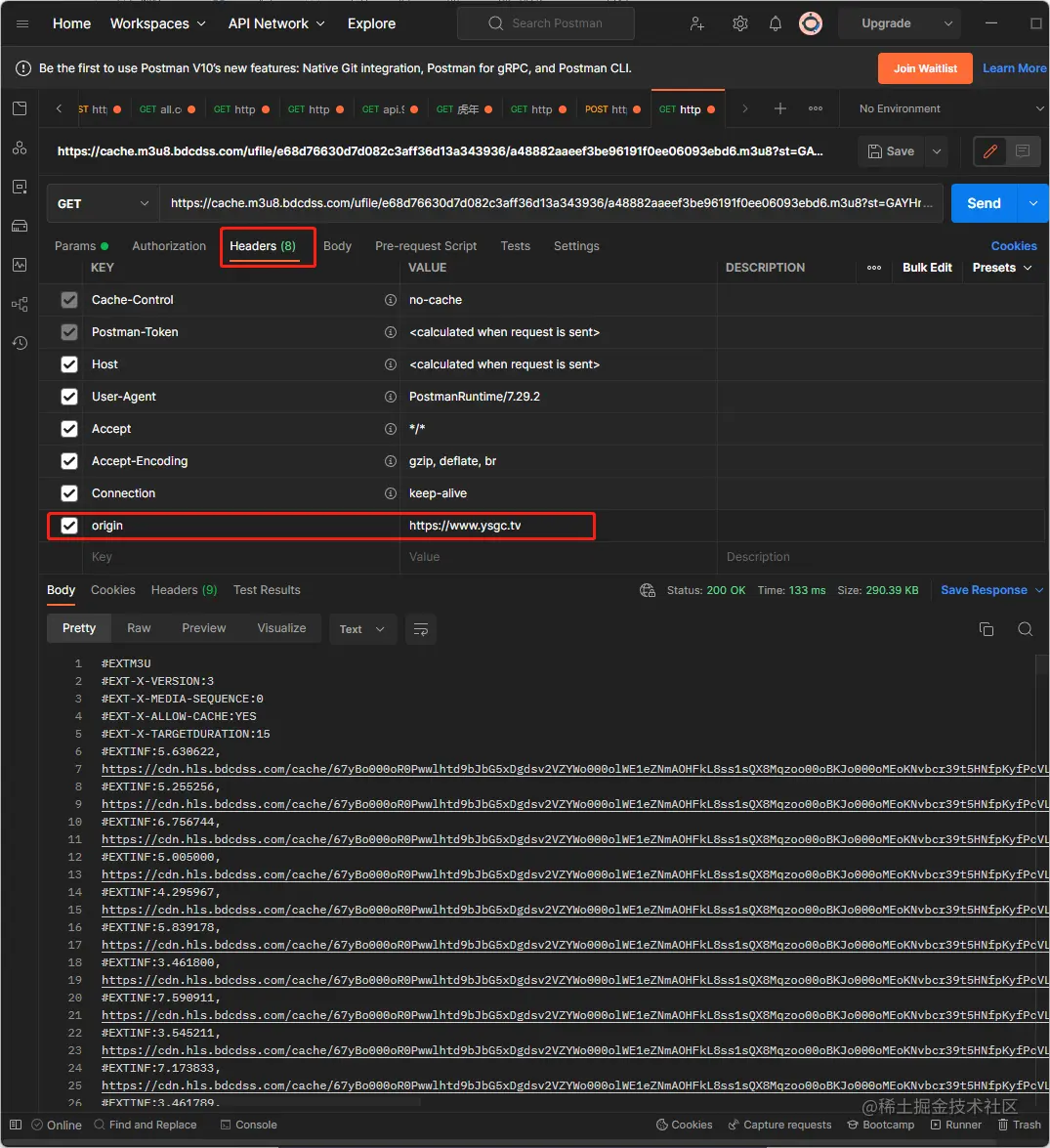Change the GET method dropdown
The height and width of the screenshot is (1148, 1050).
click(x=103, y=203)
